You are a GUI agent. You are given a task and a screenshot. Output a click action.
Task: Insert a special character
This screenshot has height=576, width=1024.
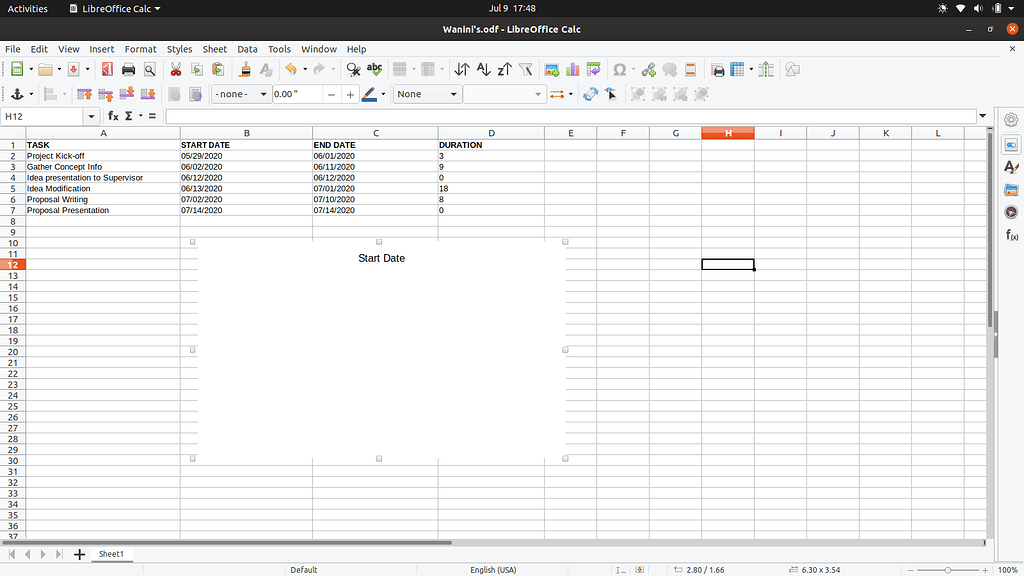click(619, 69)
